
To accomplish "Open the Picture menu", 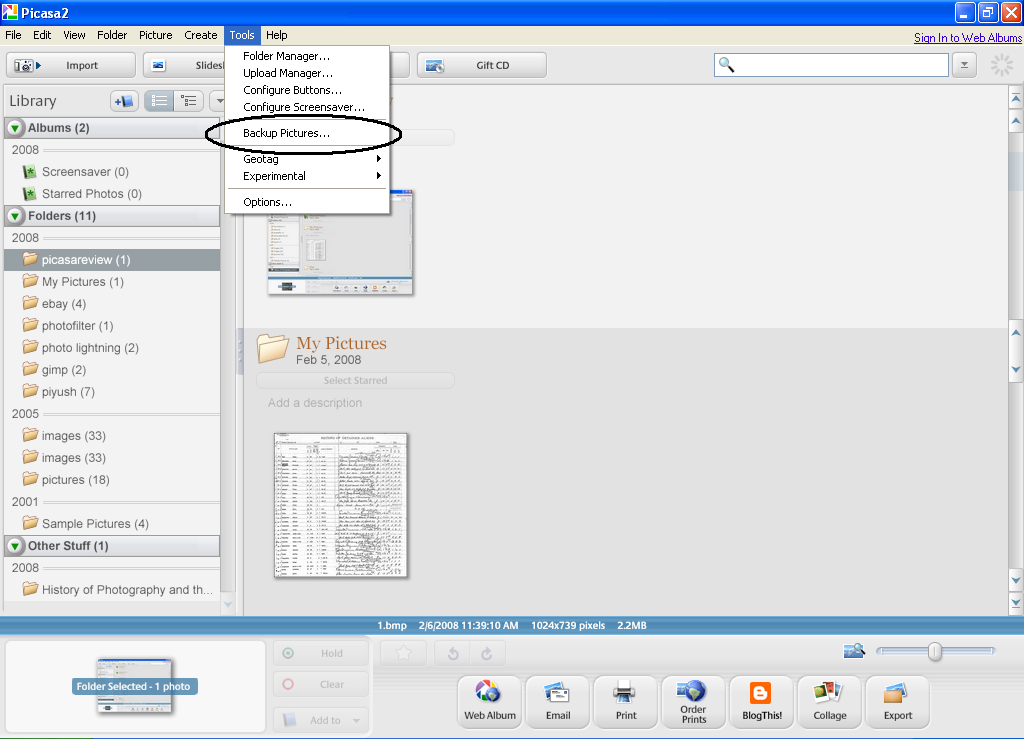I will pos(155,35).
